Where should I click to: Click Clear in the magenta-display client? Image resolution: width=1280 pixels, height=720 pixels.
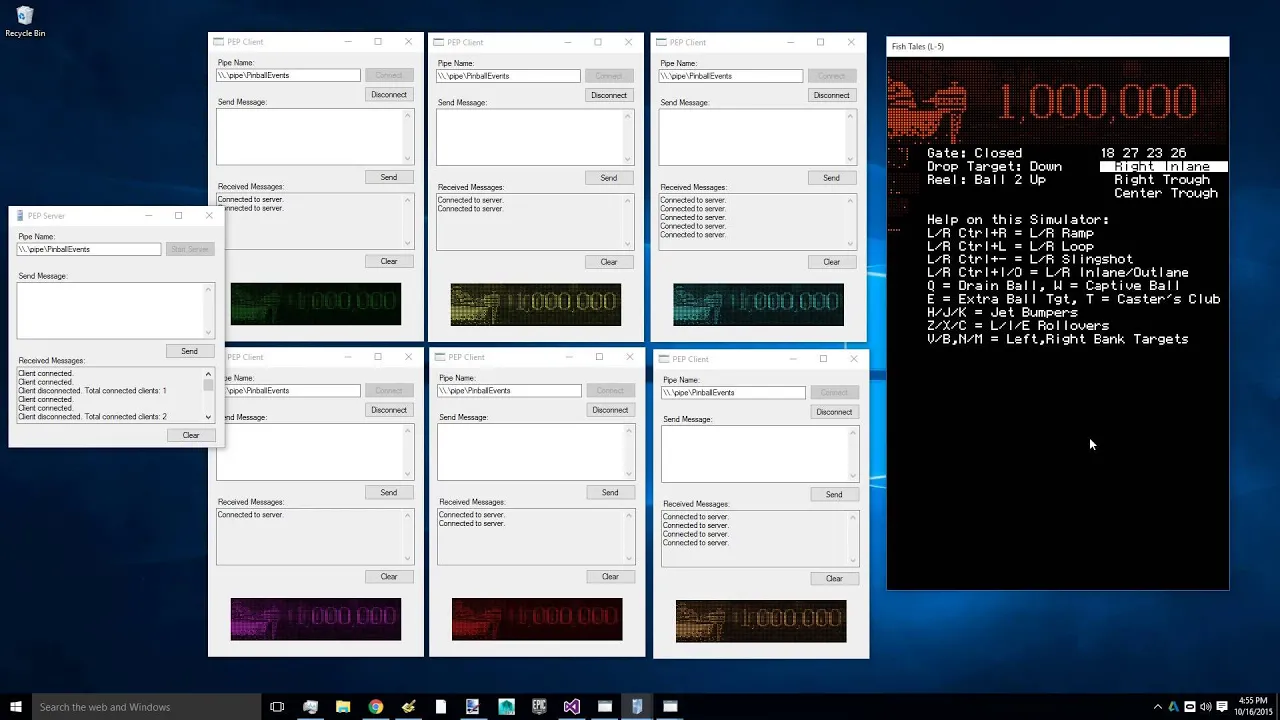[x=389, y=576]
